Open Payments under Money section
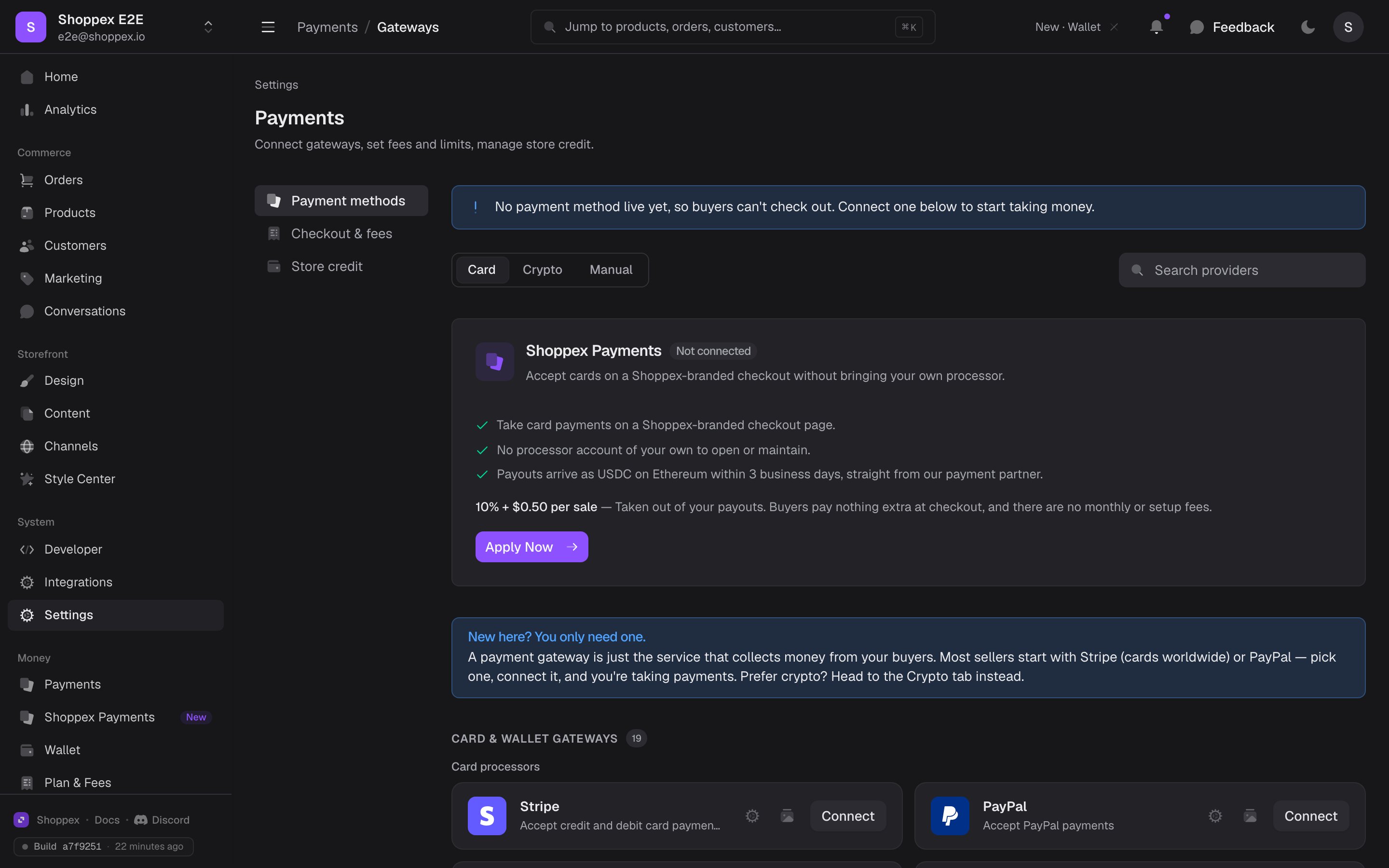The image size is (1389, 868). [115, 684]
